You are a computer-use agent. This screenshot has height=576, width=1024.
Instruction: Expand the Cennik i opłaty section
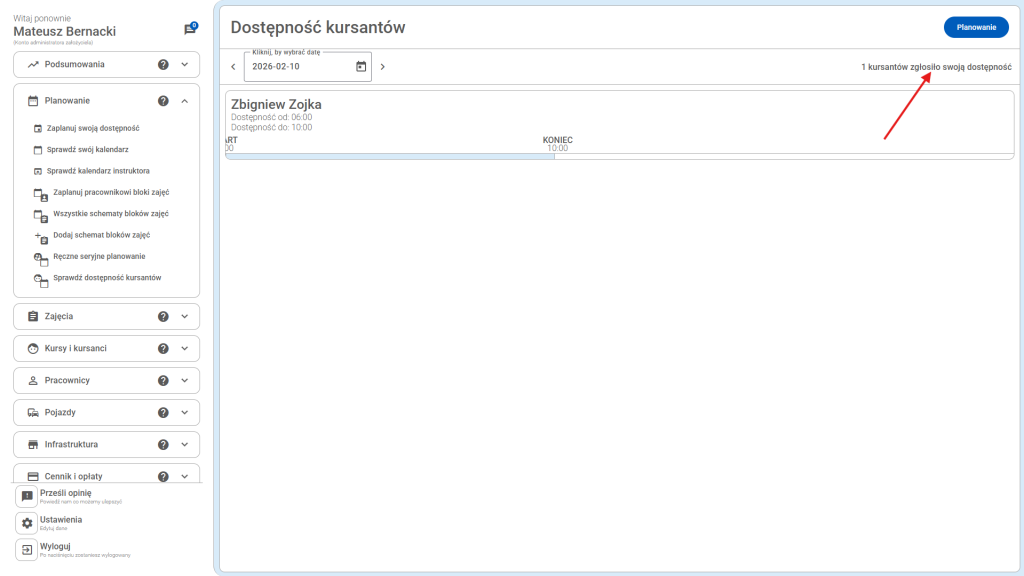(x=185, y=477)
